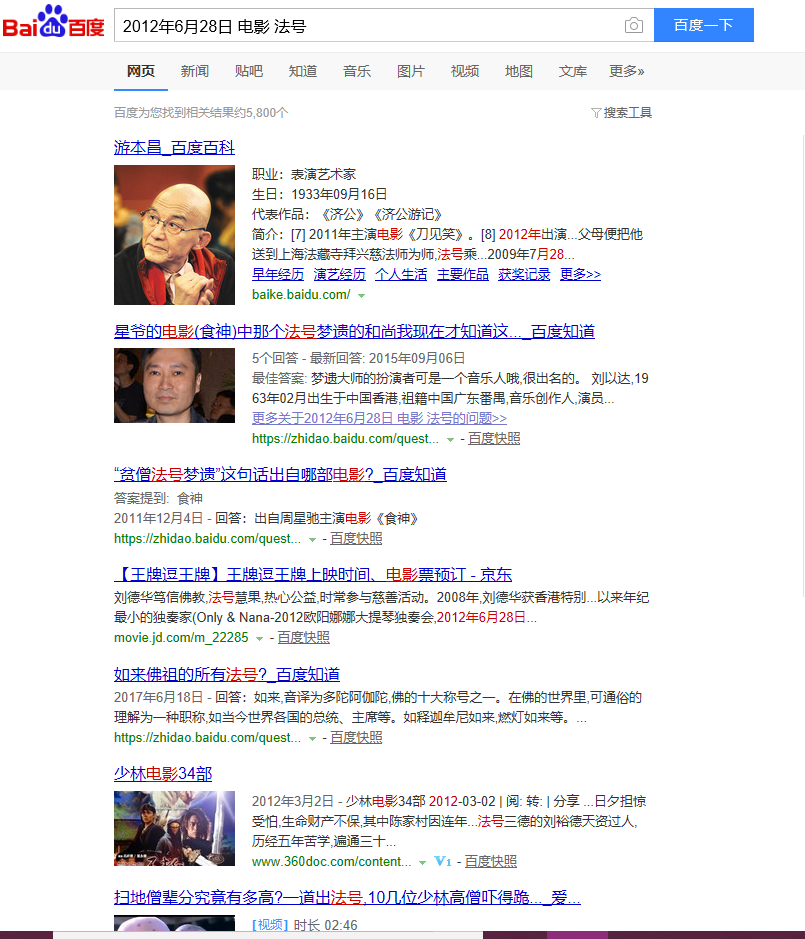Switch to the 新闻 tab

(x=195, y=71)
